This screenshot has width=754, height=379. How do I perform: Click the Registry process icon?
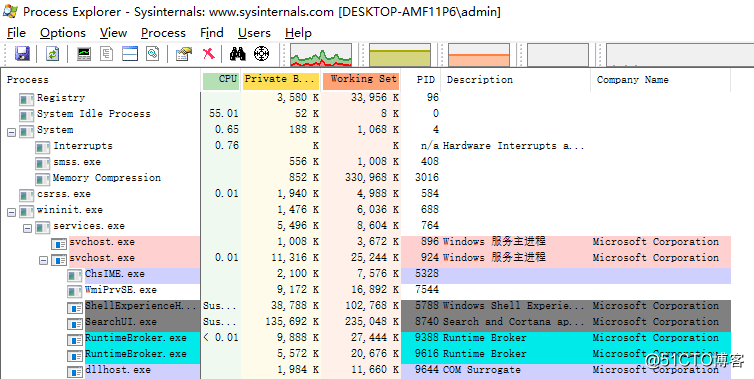click(26, 99)
